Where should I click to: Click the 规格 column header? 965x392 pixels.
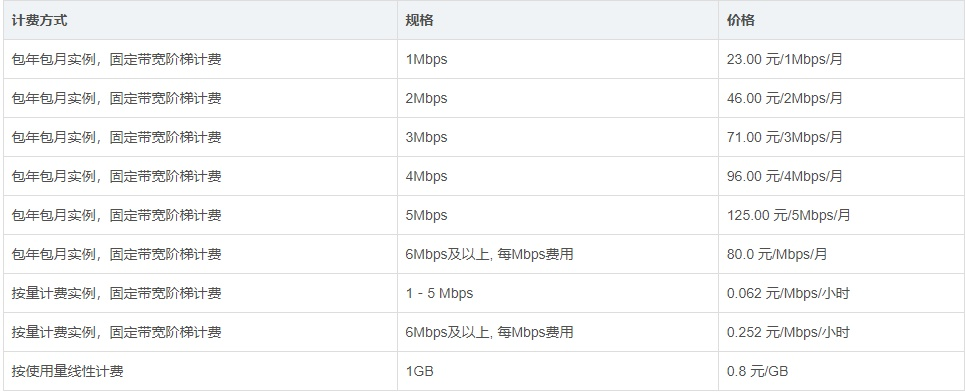558,20
